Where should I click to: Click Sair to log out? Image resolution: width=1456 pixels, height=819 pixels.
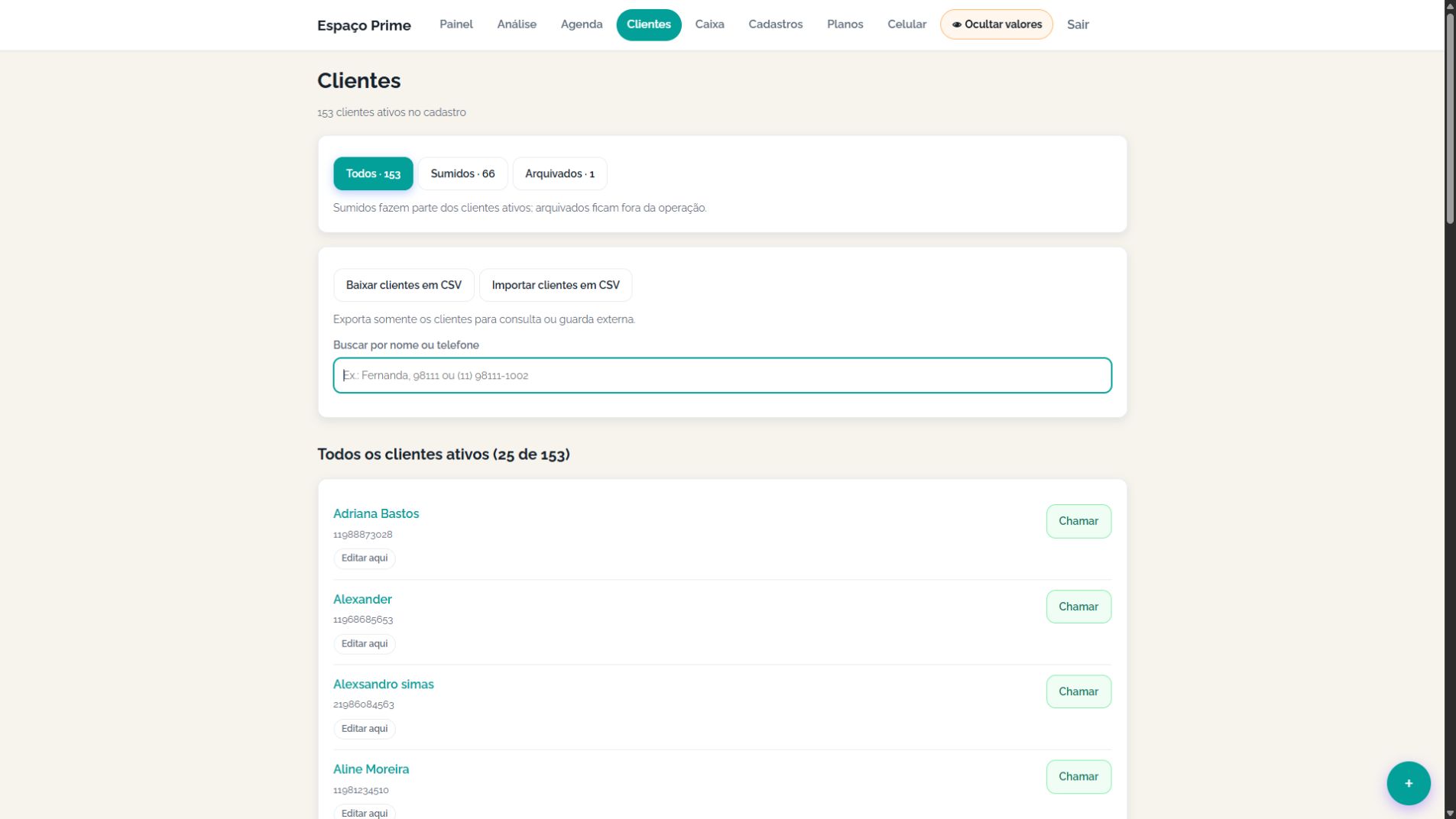tap(1078, 24)
